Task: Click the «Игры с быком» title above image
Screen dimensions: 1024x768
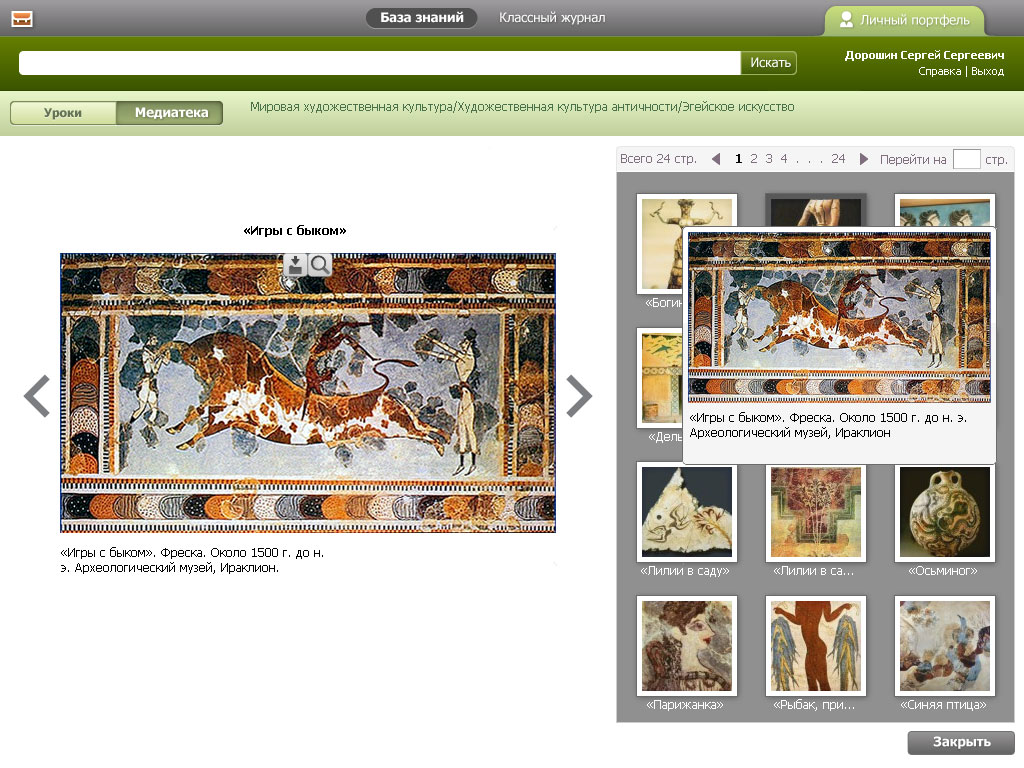Action: pos(295,231)
